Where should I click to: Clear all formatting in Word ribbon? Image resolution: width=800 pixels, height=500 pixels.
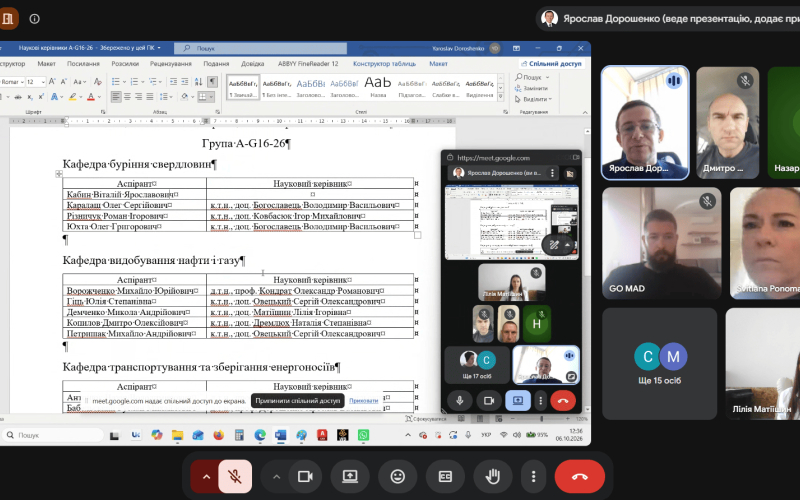[x=98, y=82]
